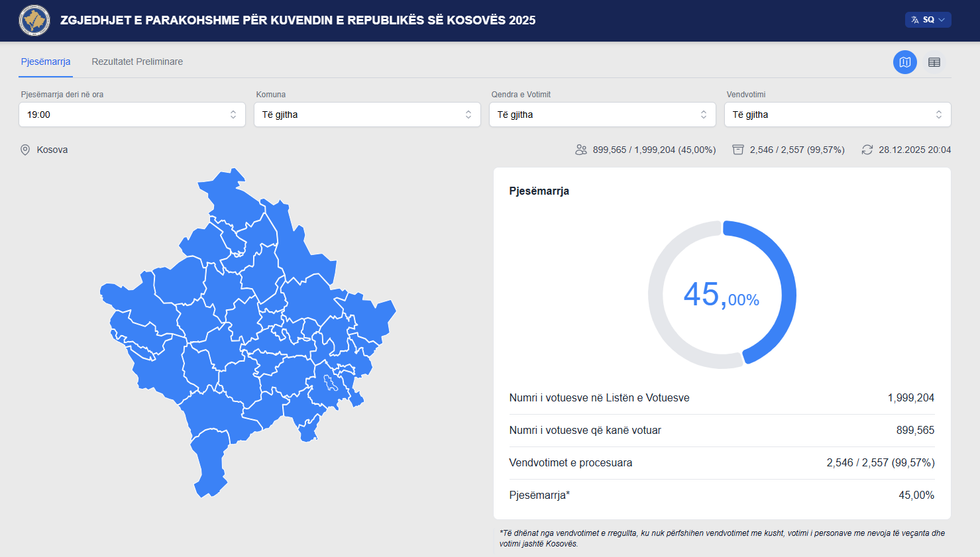
Task: Click the page title header text
Action: pyautogui.click(x=298, y=21)
